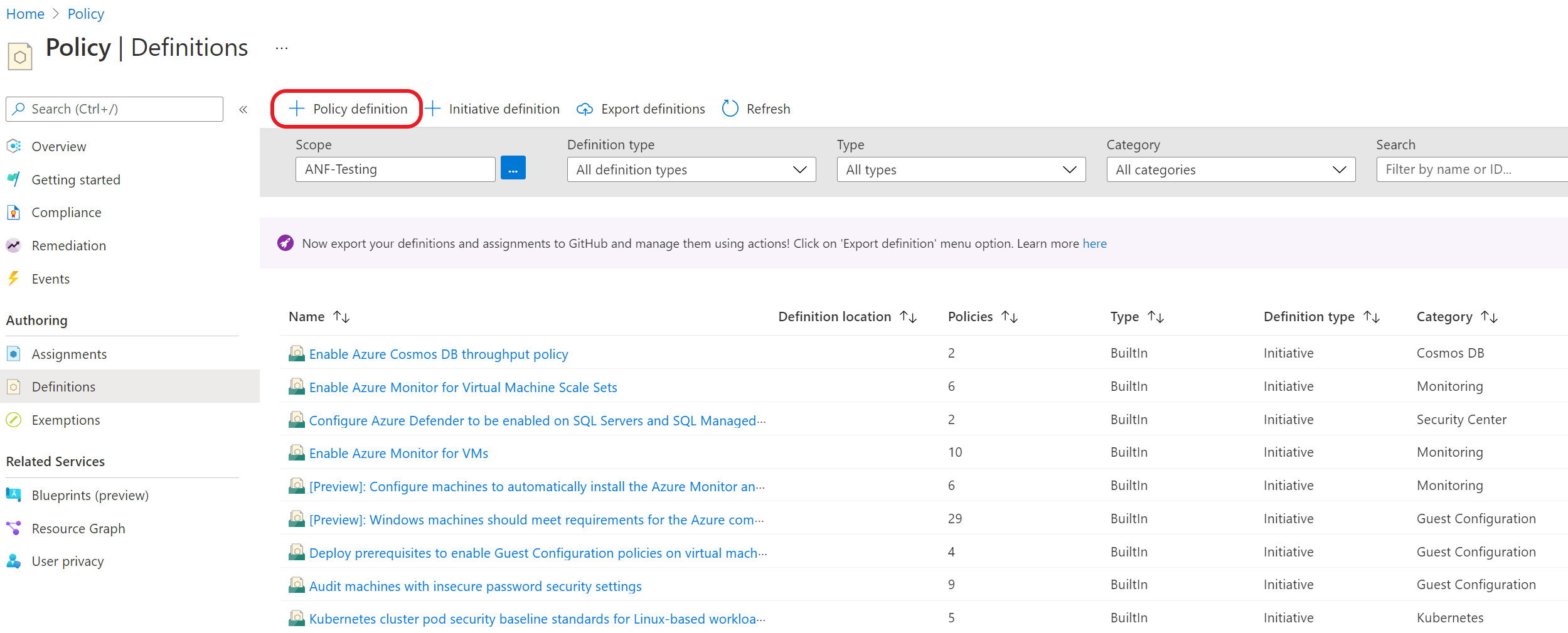This screenshot has width=1568, height=633.
Task: Open the Remediation page
Action: pyautogui.click(x=69, y=245)
